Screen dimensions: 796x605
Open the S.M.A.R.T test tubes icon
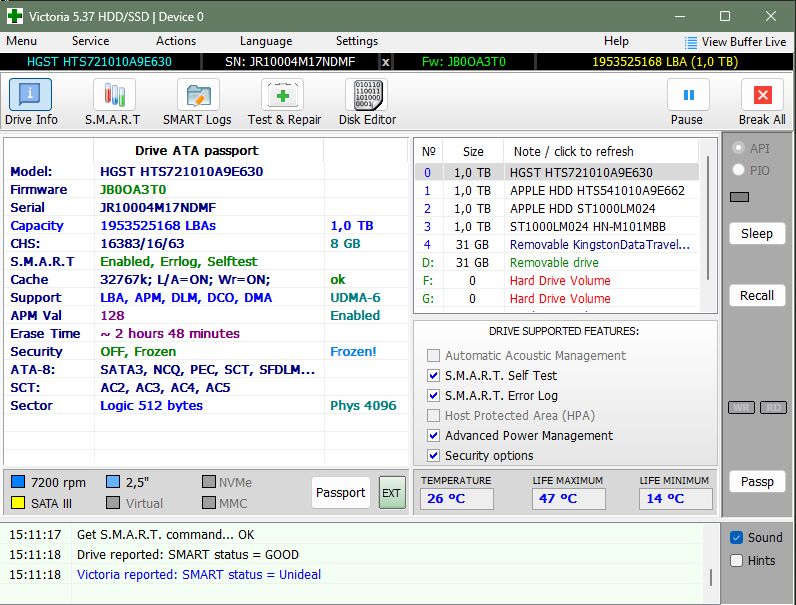pyautogui.click(x=114, y=95)
